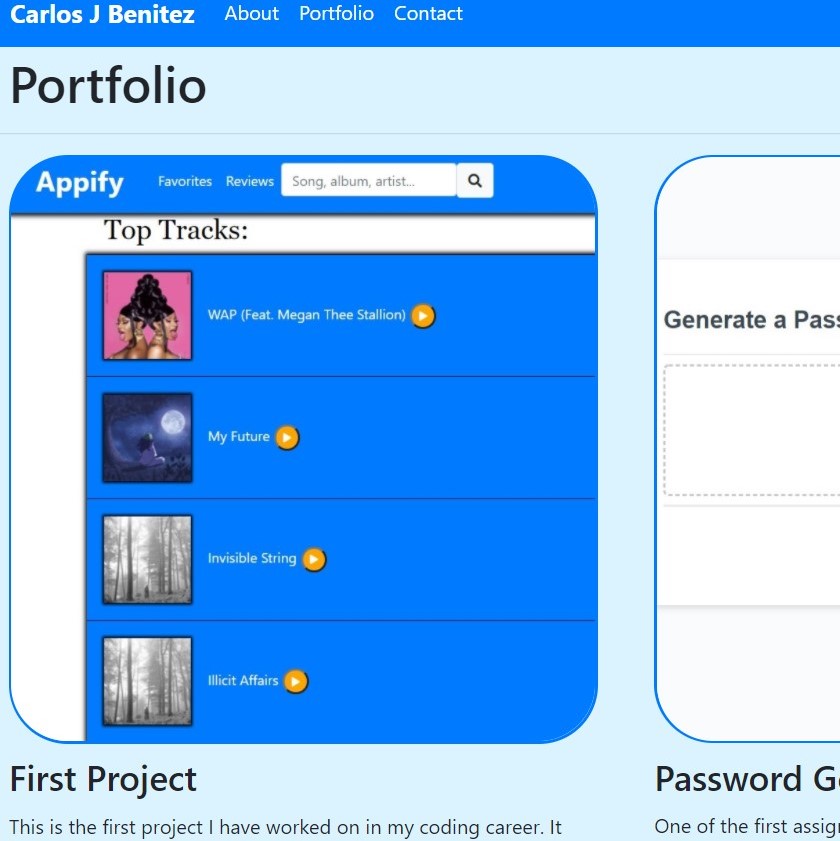Image resolution: width=840 pixels, height=841 pixels.
Task: Click the Invisible String track title
Action: click(252, 558)
